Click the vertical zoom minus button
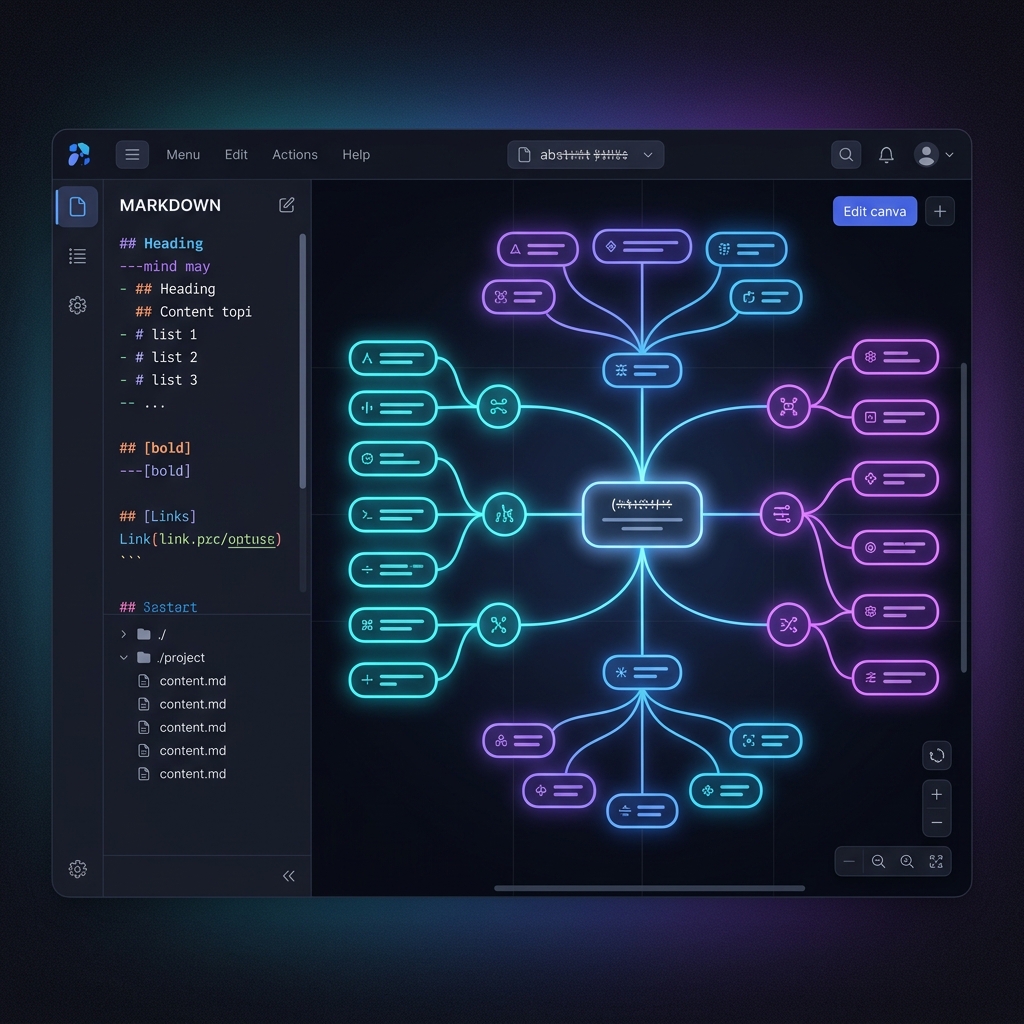 pyautogui.click(x=936, y=823)
